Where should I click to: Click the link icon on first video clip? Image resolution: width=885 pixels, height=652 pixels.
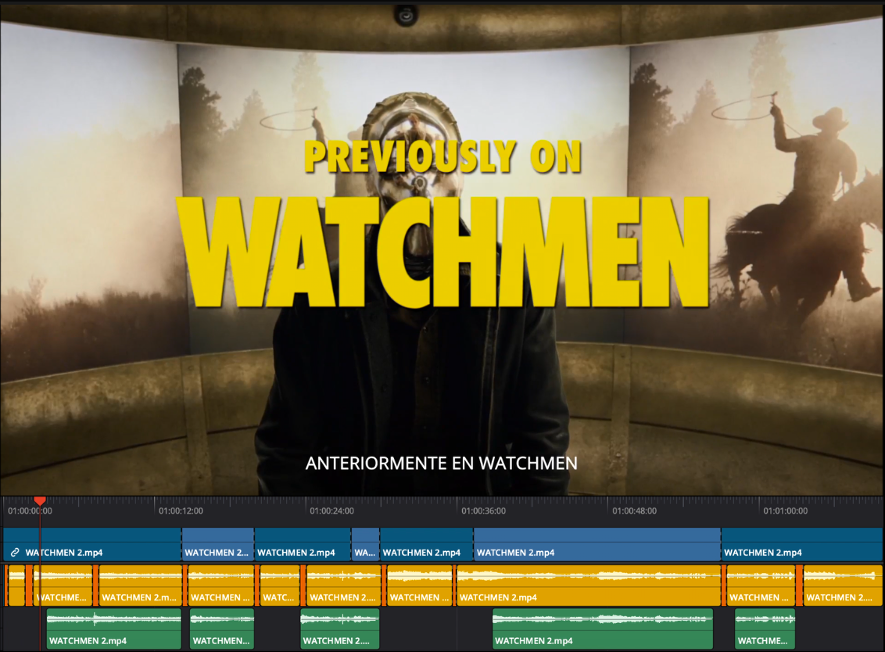tap(15, 552)
